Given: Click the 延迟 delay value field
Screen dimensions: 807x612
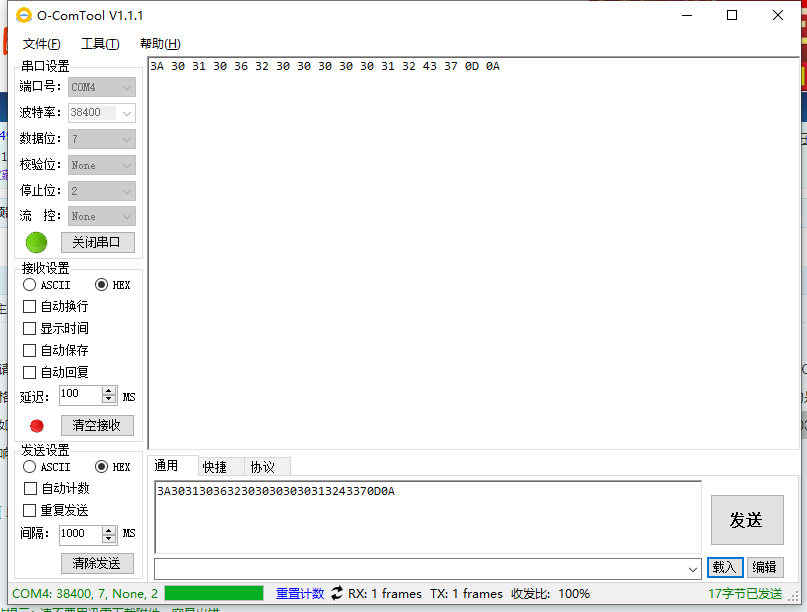Looking at the screenshot, I should 80,396.
